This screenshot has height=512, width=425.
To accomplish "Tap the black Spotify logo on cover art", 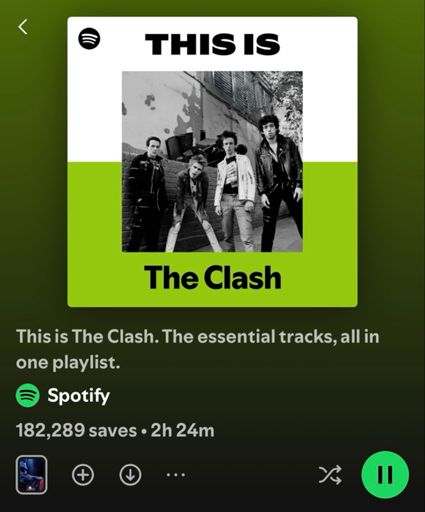I will click(x=89, y=39).
